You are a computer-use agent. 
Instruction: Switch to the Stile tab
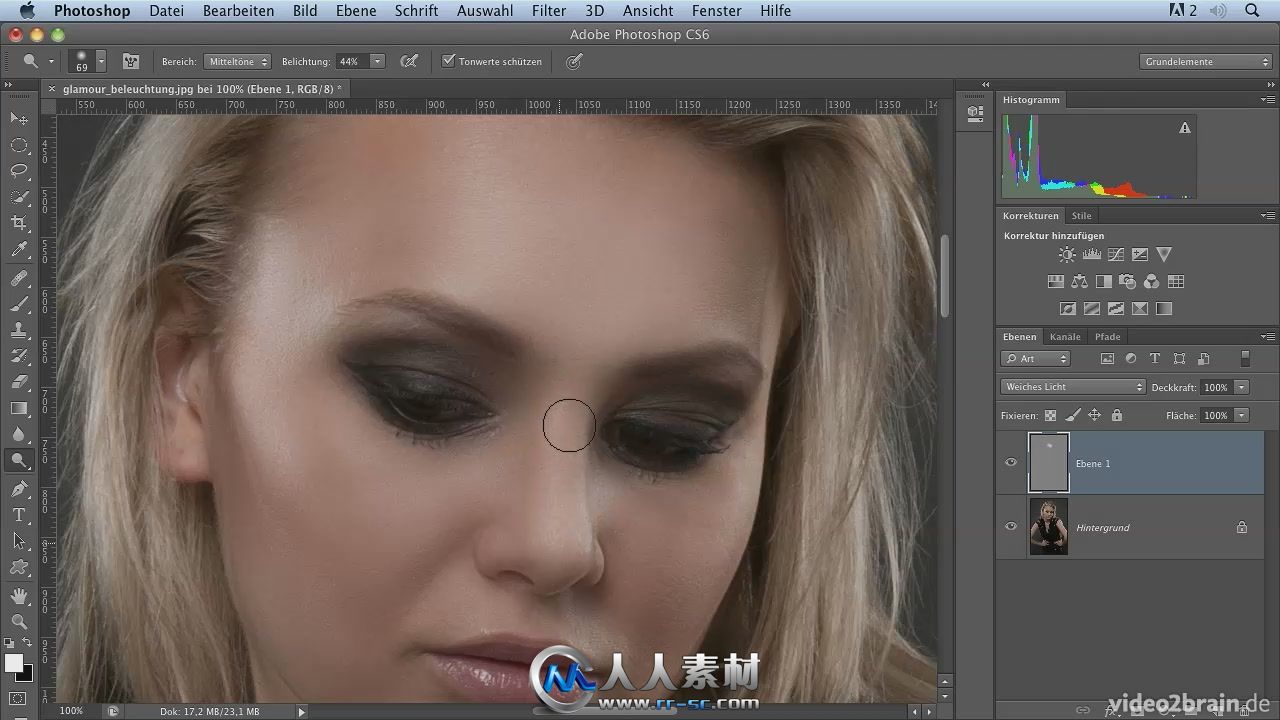(x=1081, y=216)
